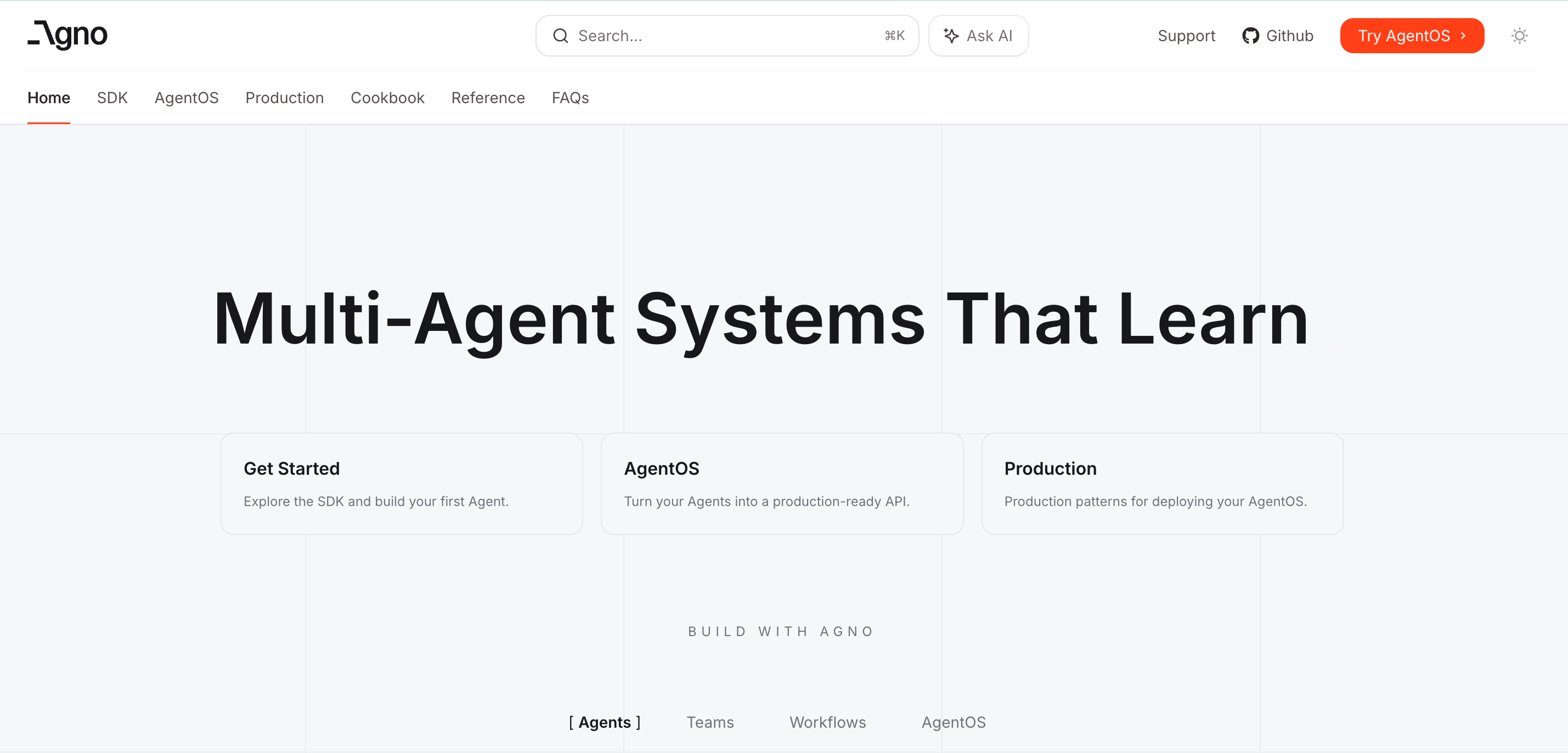This screenshot has height=753, width=1568.
Task: Open the AgentOS production-ready API card
Action: 782,484
